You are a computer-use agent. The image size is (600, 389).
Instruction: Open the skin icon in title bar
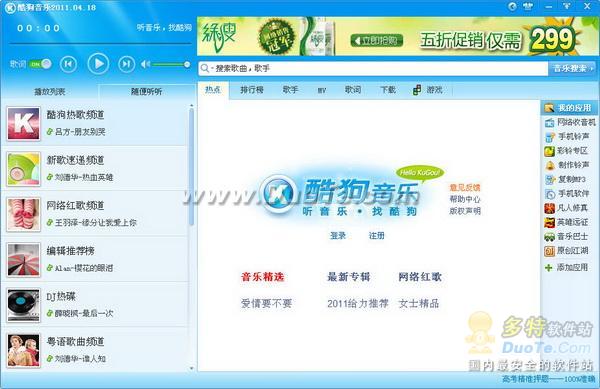coord(528,6)
